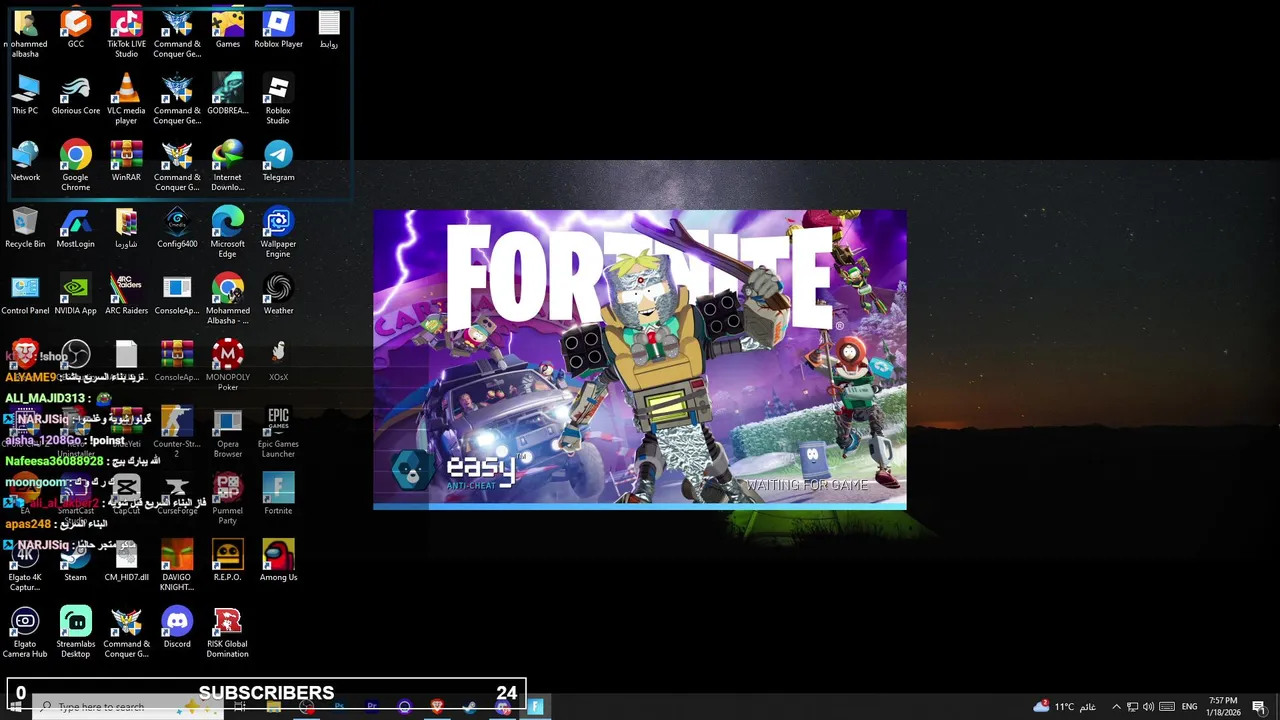1280x720 pixels.
Task: Open Roblox Studio shortcut
Action: pyautogui.click(x=278, y=100)
